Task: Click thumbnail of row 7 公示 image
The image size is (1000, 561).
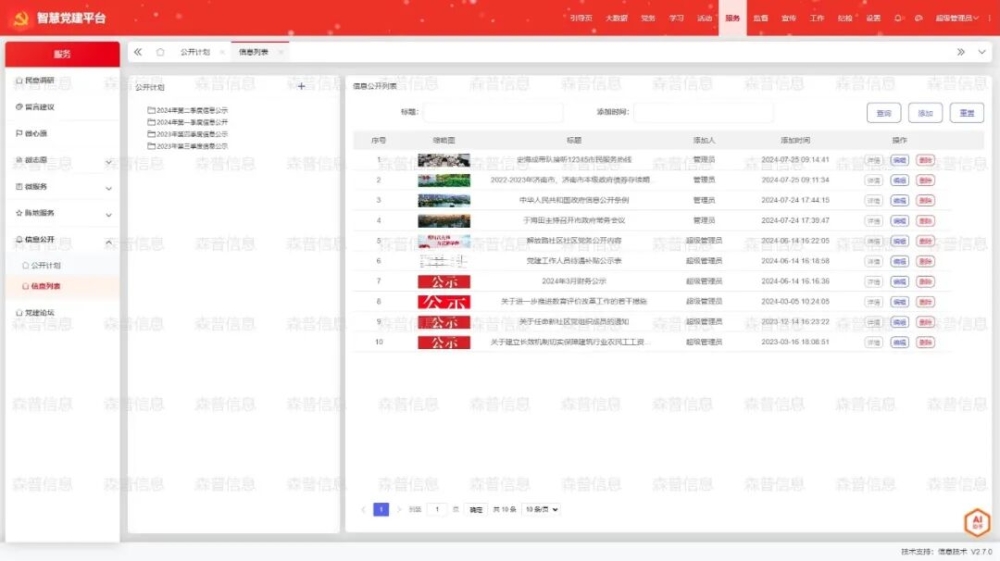Action: coord(444,282)
